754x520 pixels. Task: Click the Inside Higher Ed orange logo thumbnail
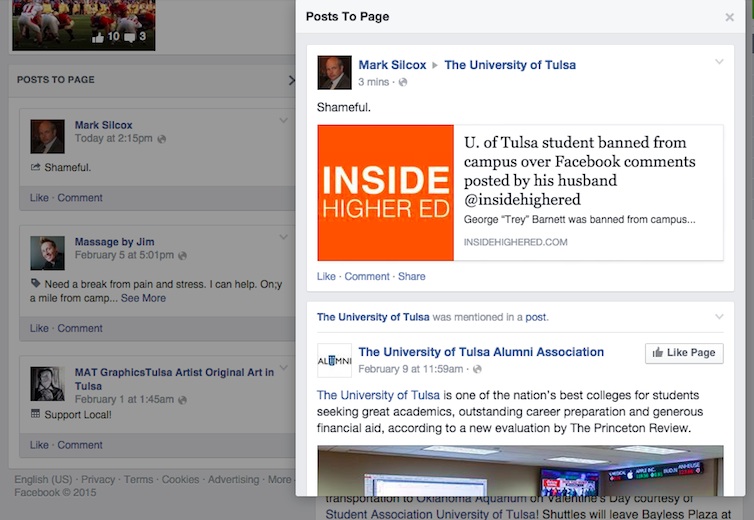click(385, 192)
